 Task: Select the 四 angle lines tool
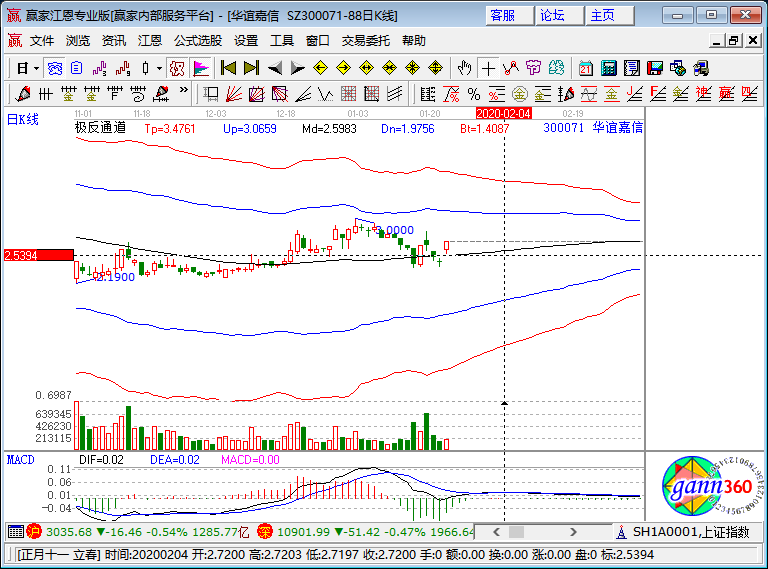click(750, 94)
